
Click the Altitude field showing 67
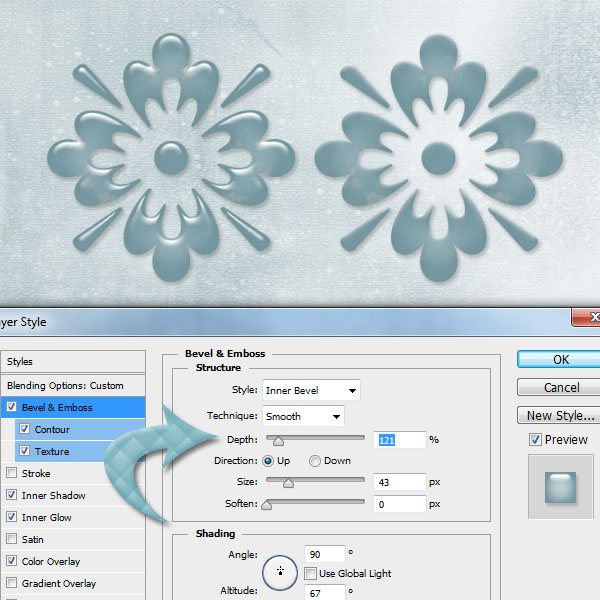click(324, 593)
